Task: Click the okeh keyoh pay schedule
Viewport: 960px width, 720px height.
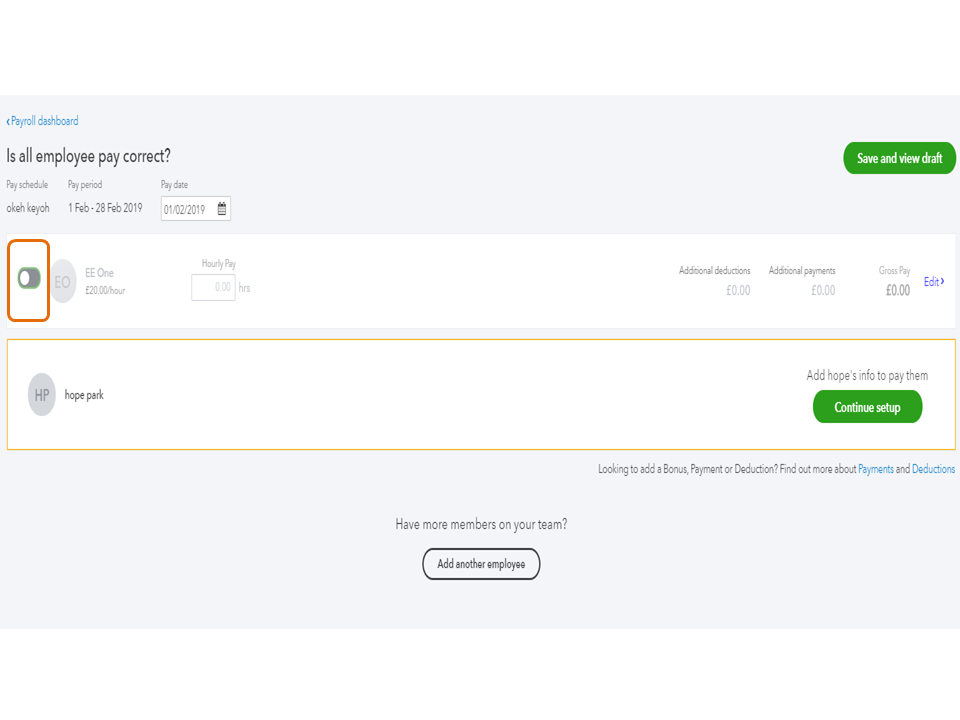Action: pos(28,208)
